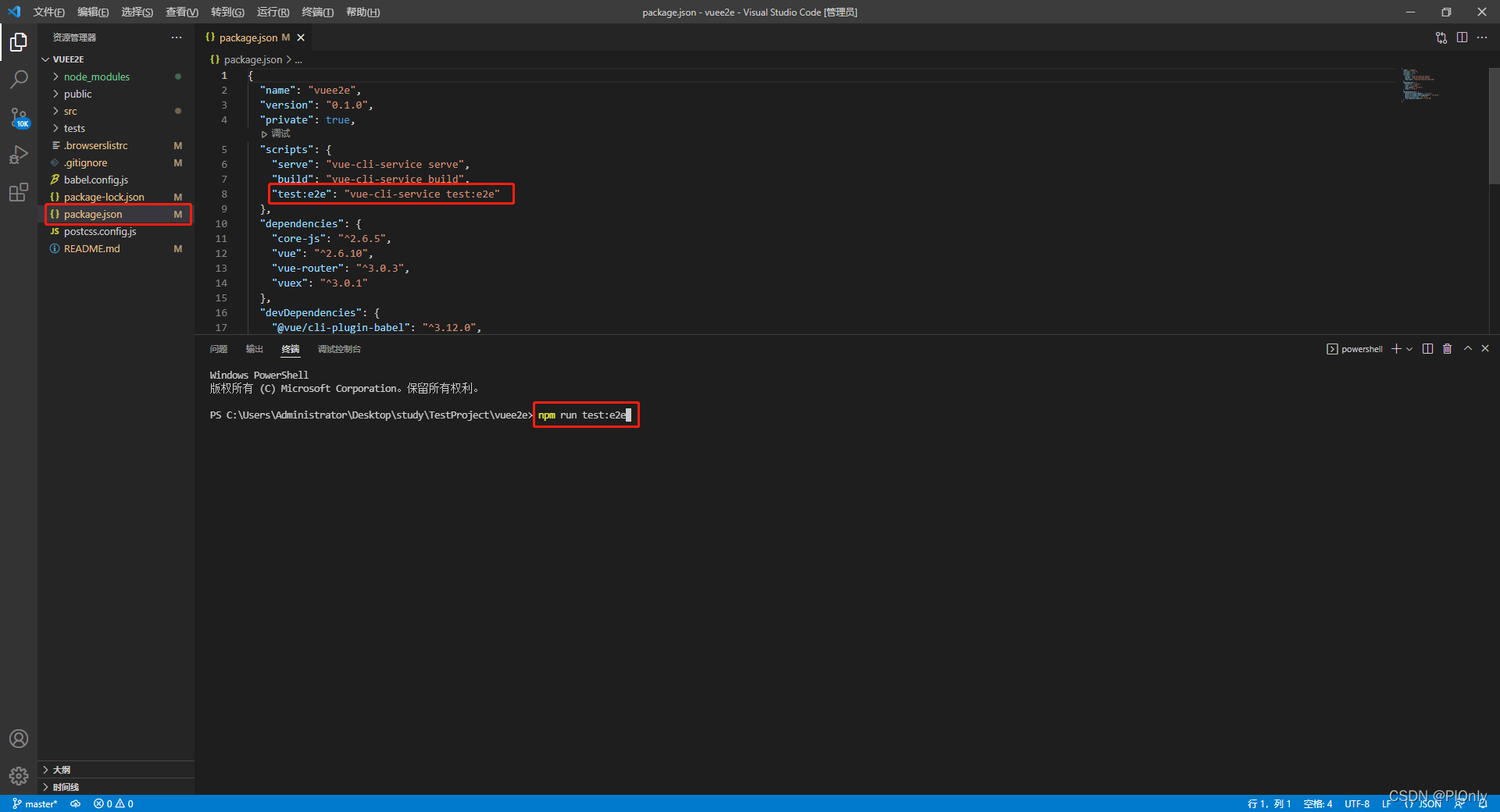Click line and column indicator 行 1, 列 1
The height and width of the screenshot is (812, 1500).
pyautogui.click(x=1269, y=803)
